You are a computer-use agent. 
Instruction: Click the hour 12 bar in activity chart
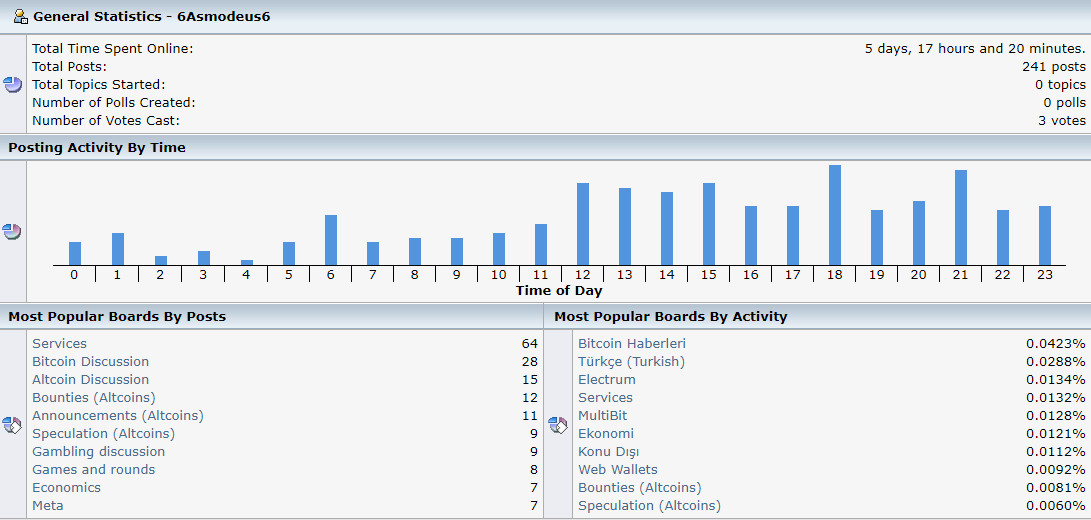583,223
